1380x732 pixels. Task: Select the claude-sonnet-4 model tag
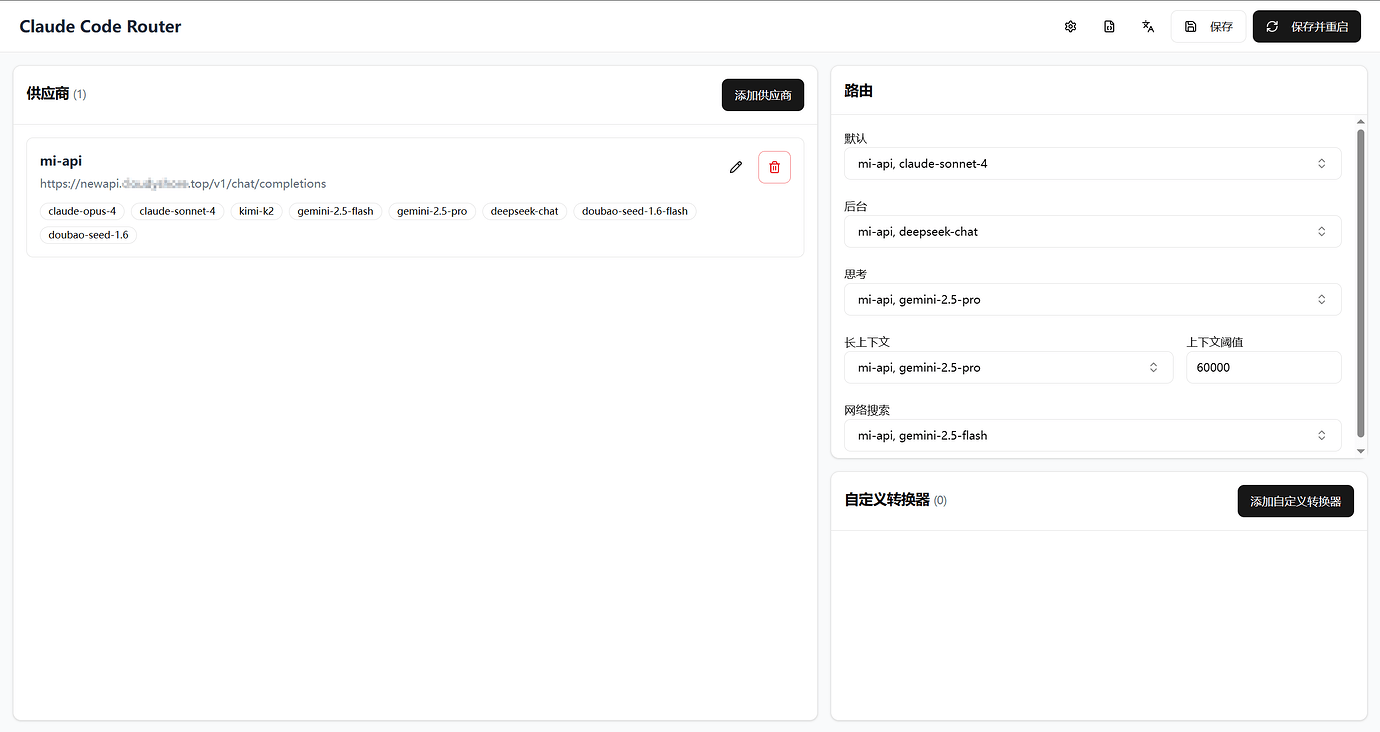click(x=177, y=211)
